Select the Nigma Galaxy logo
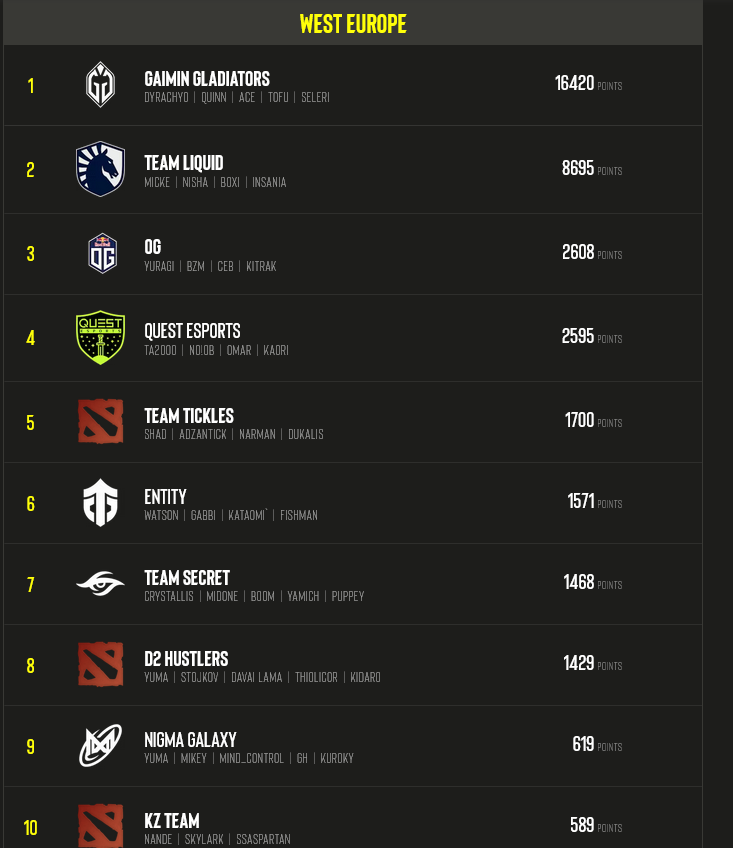733x848 pixels. coord(100,745)
